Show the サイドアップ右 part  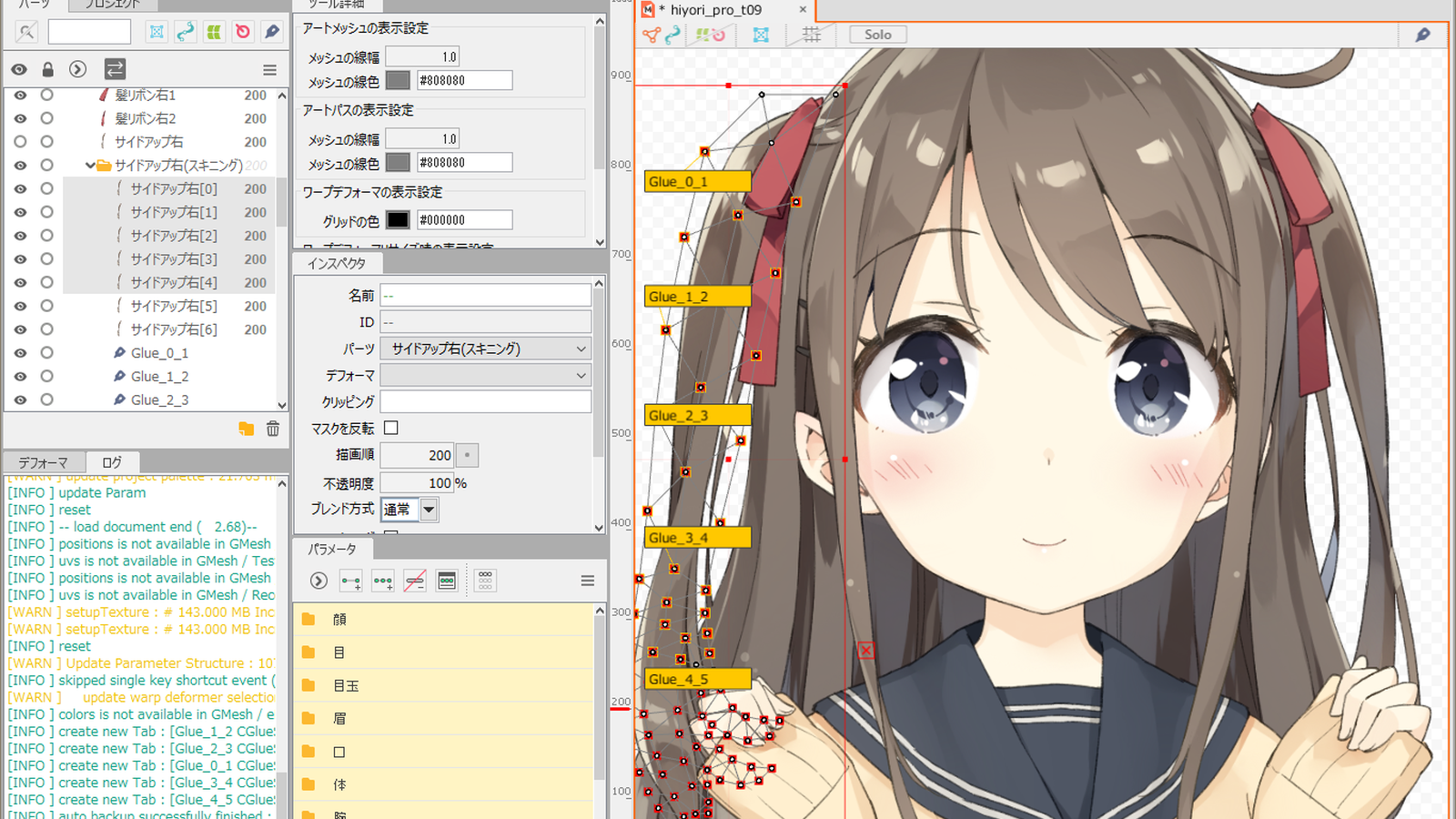pyautogui.click(x=20, y=142)
